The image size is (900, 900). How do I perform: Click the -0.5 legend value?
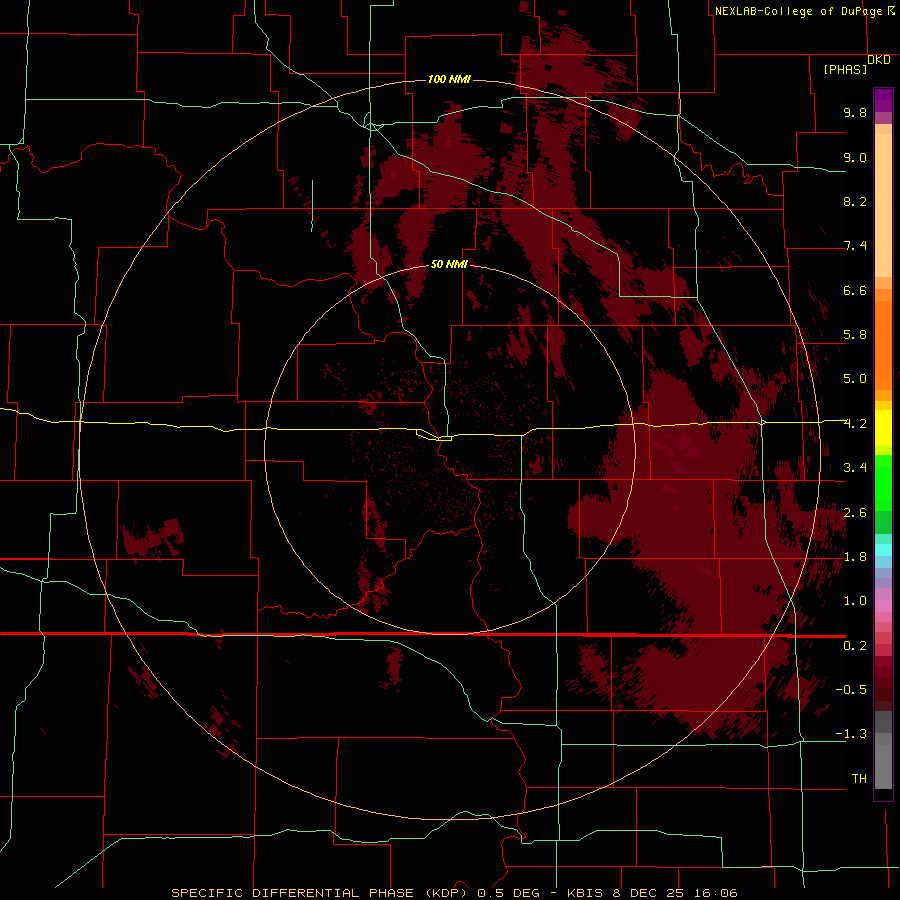tap(851, 690)
